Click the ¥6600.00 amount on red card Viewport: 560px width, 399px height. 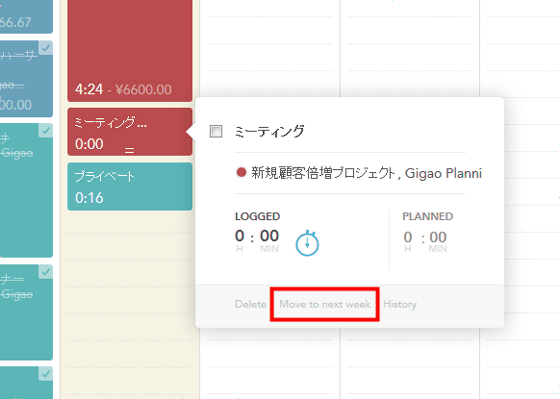click(x=144, y=89)
